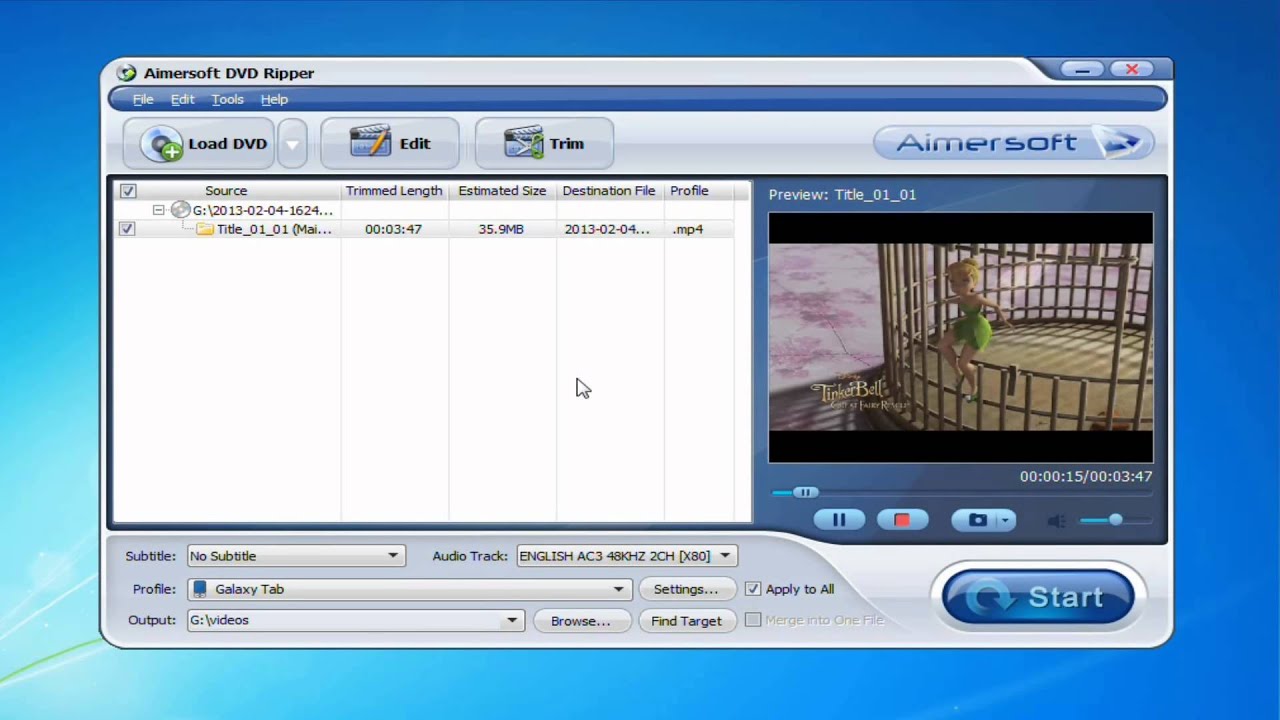Stop the preview playback
1280x720 pixels.
click(902, 520)
